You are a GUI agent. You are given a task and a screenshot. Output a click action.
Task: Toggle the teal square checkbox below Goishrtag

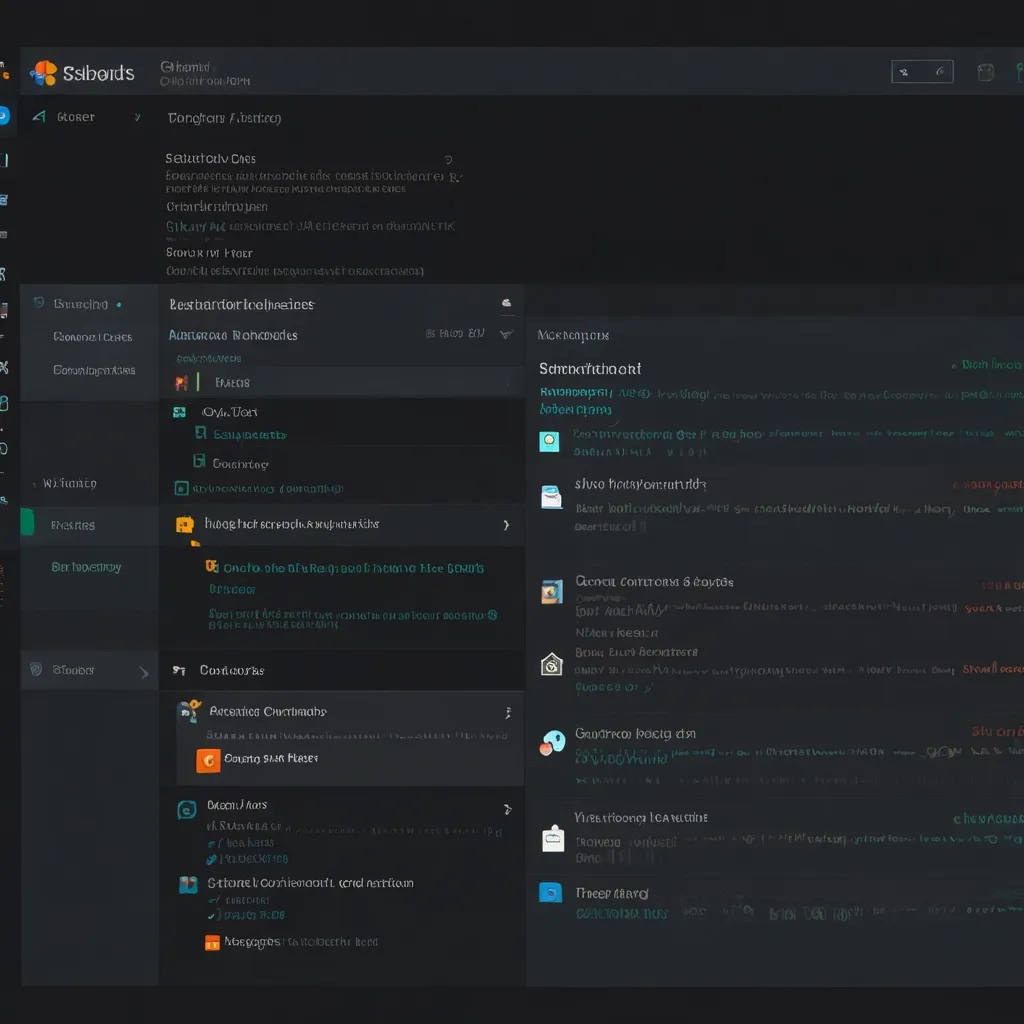coord(181,489)
